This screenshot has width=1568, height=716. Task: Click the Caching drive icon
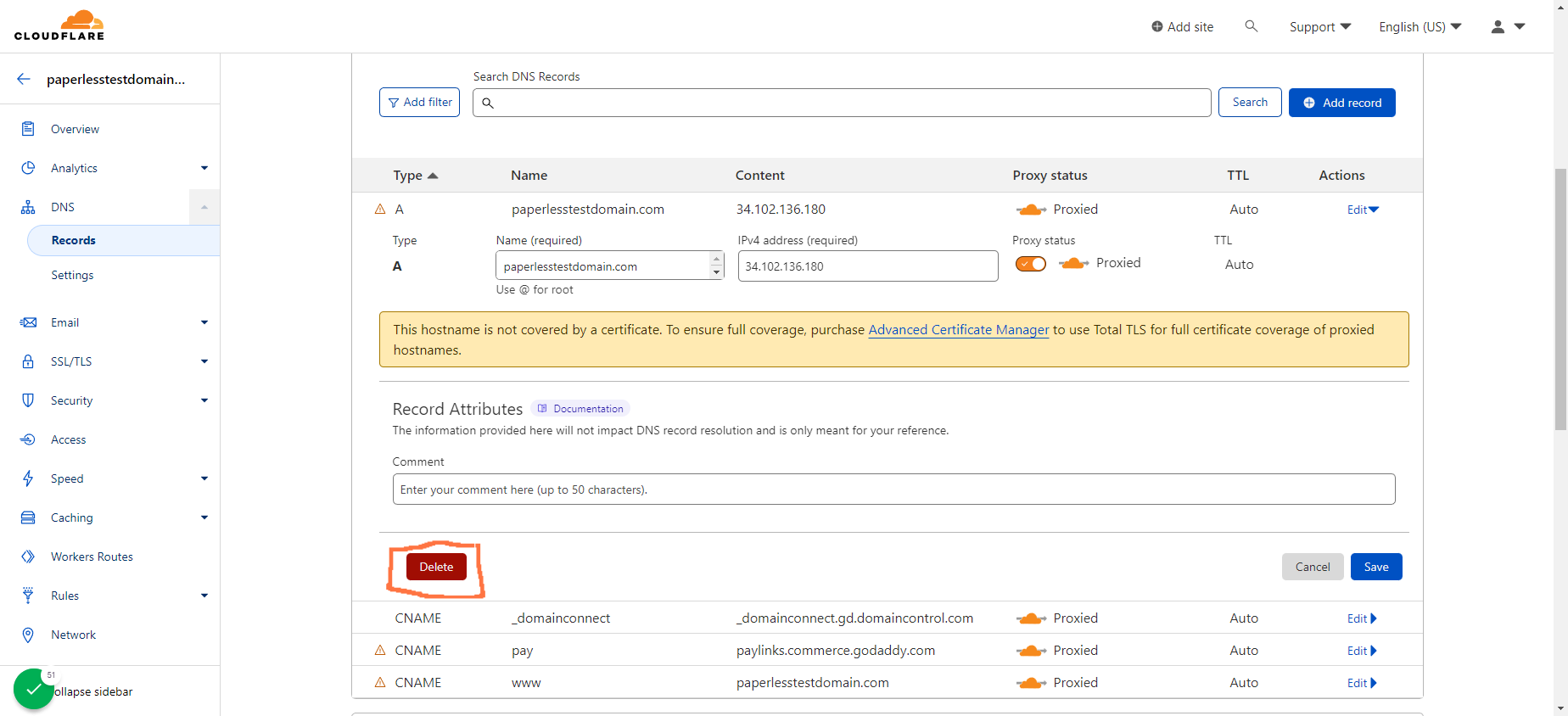tap(28, 517)
